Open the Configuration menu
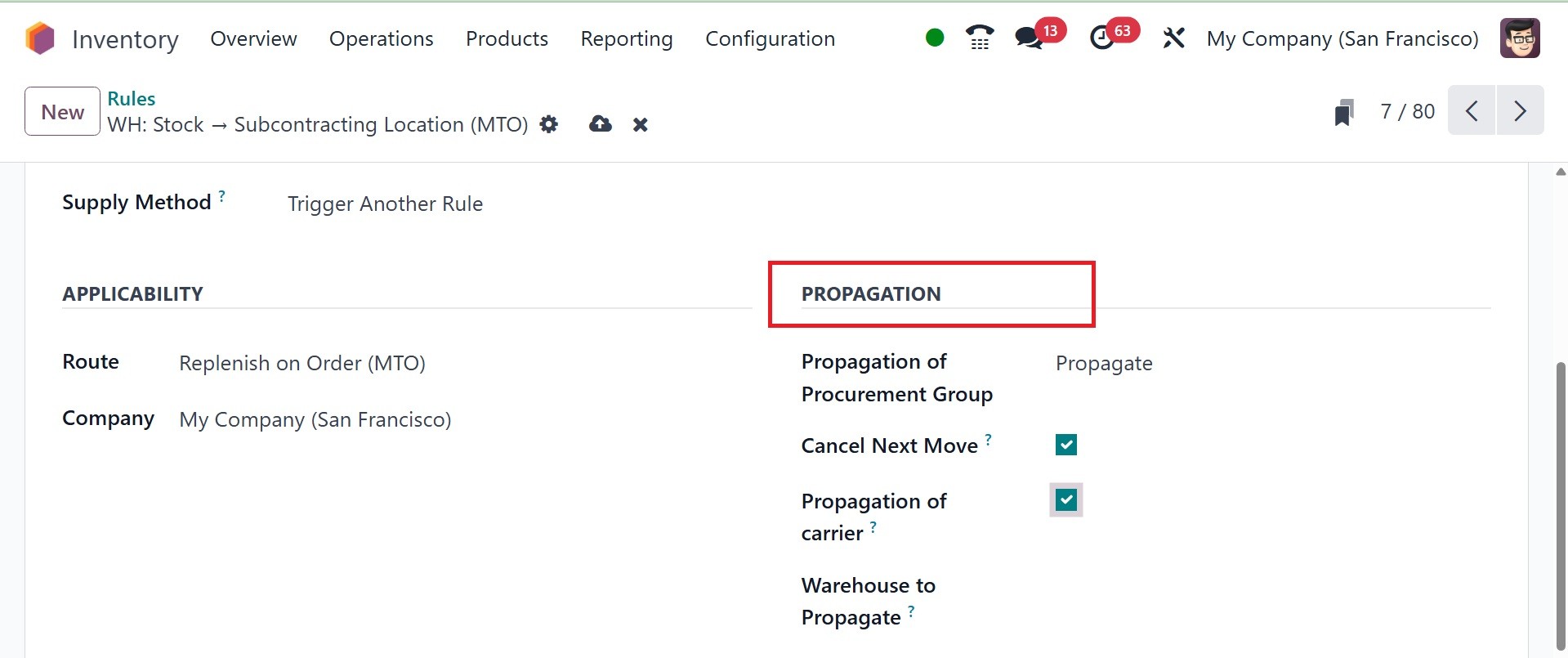 click(x=770, y=38)
